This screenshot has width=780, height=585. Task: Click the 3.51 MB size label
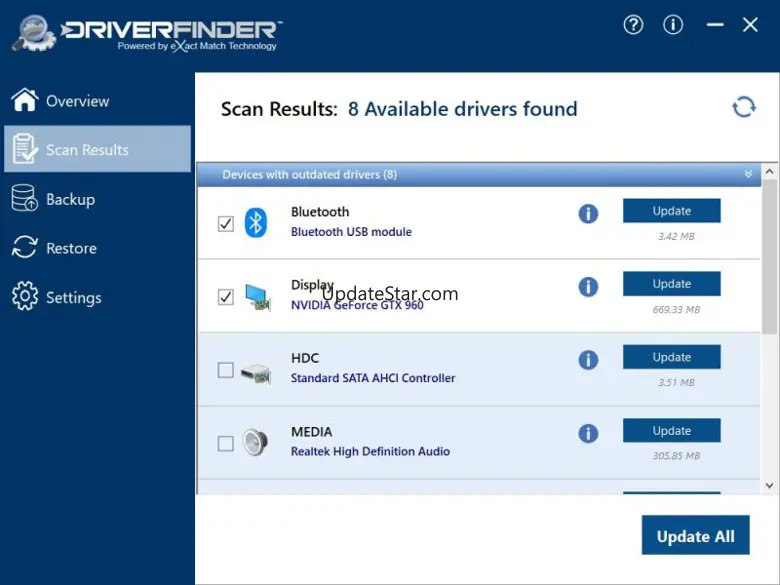click(676, 383)
